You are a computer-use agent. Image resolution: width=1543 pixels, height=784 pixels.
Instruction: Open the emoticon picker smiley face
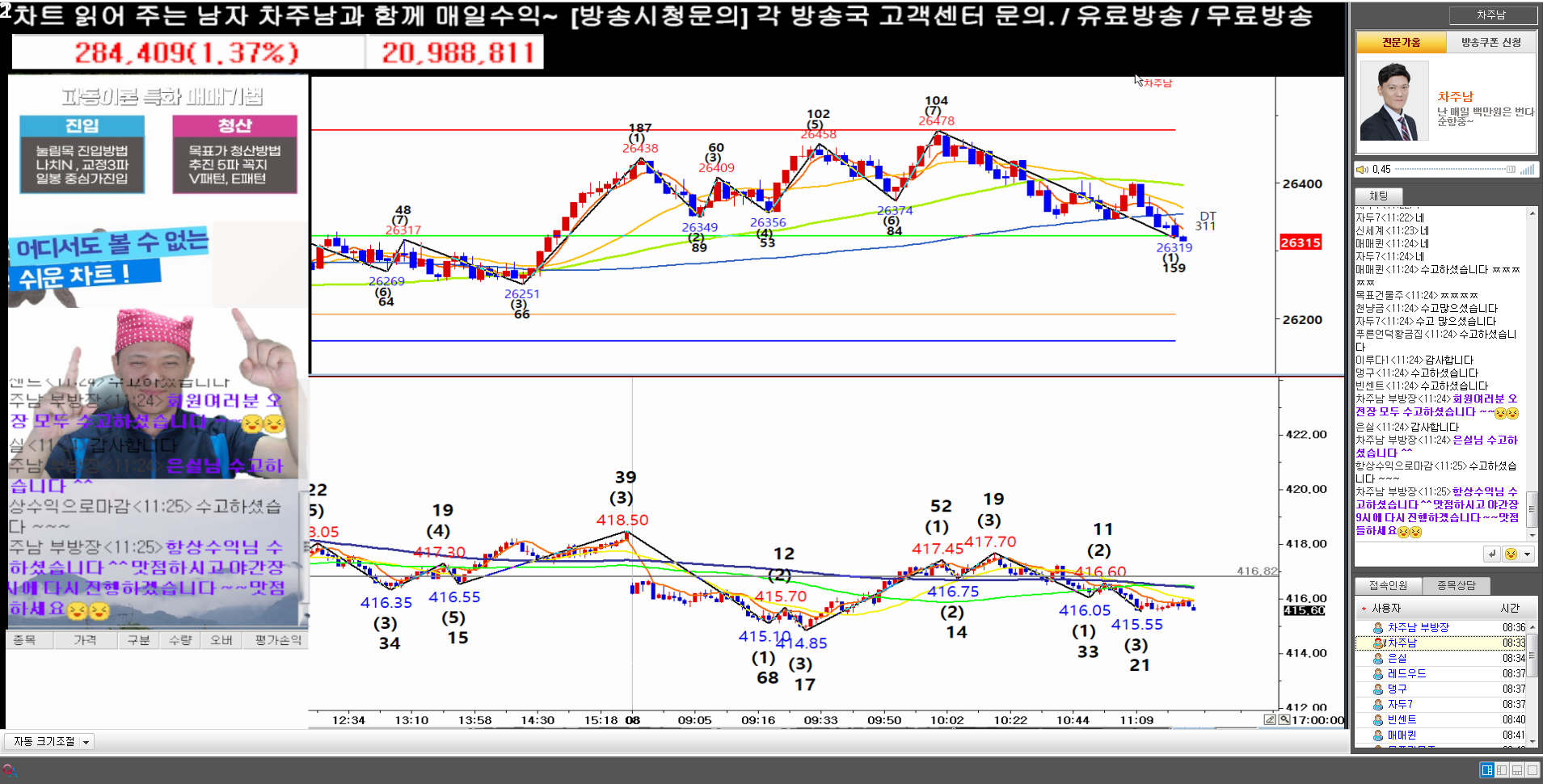point(1511,554)
